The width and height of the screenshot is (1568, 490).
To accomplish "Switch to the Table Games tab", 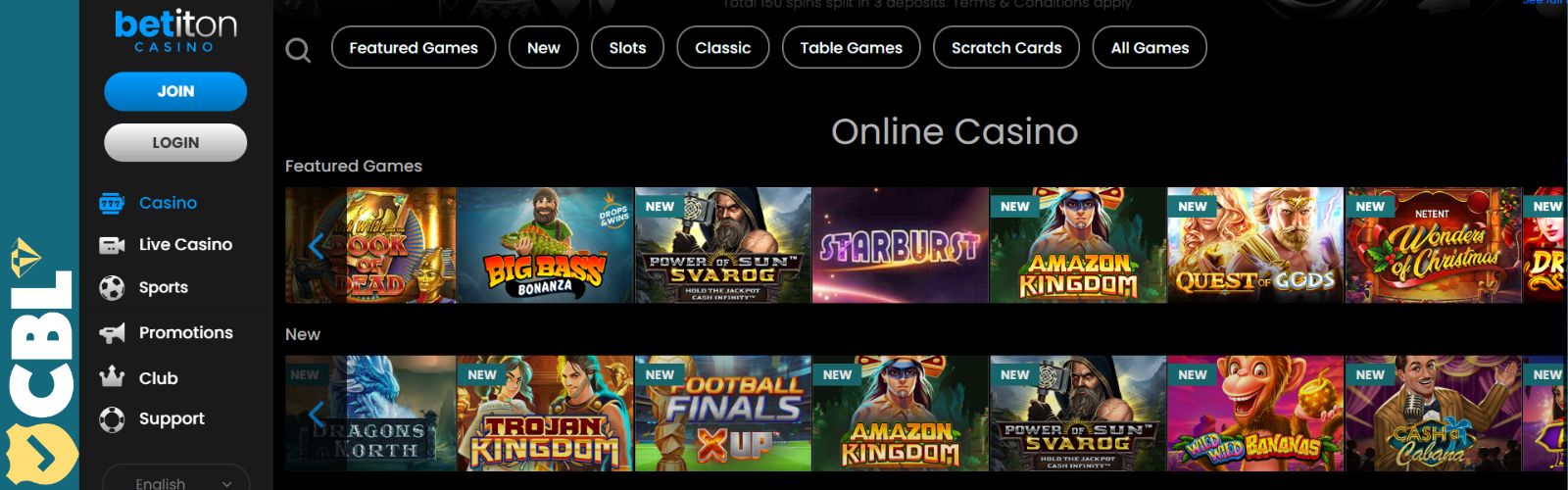I will point(851,47).
